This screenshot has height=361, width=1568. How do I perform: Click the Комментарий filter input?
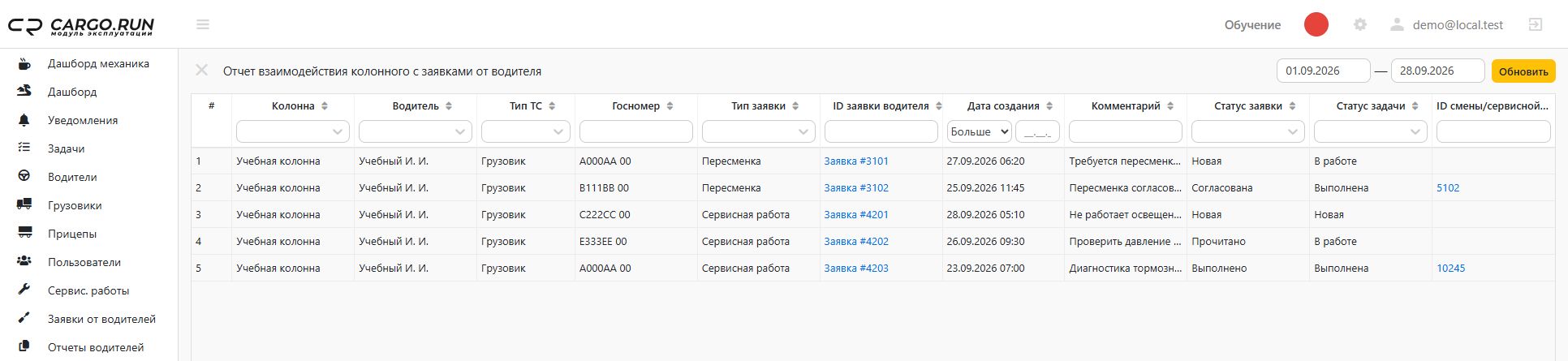(1126, 131)
